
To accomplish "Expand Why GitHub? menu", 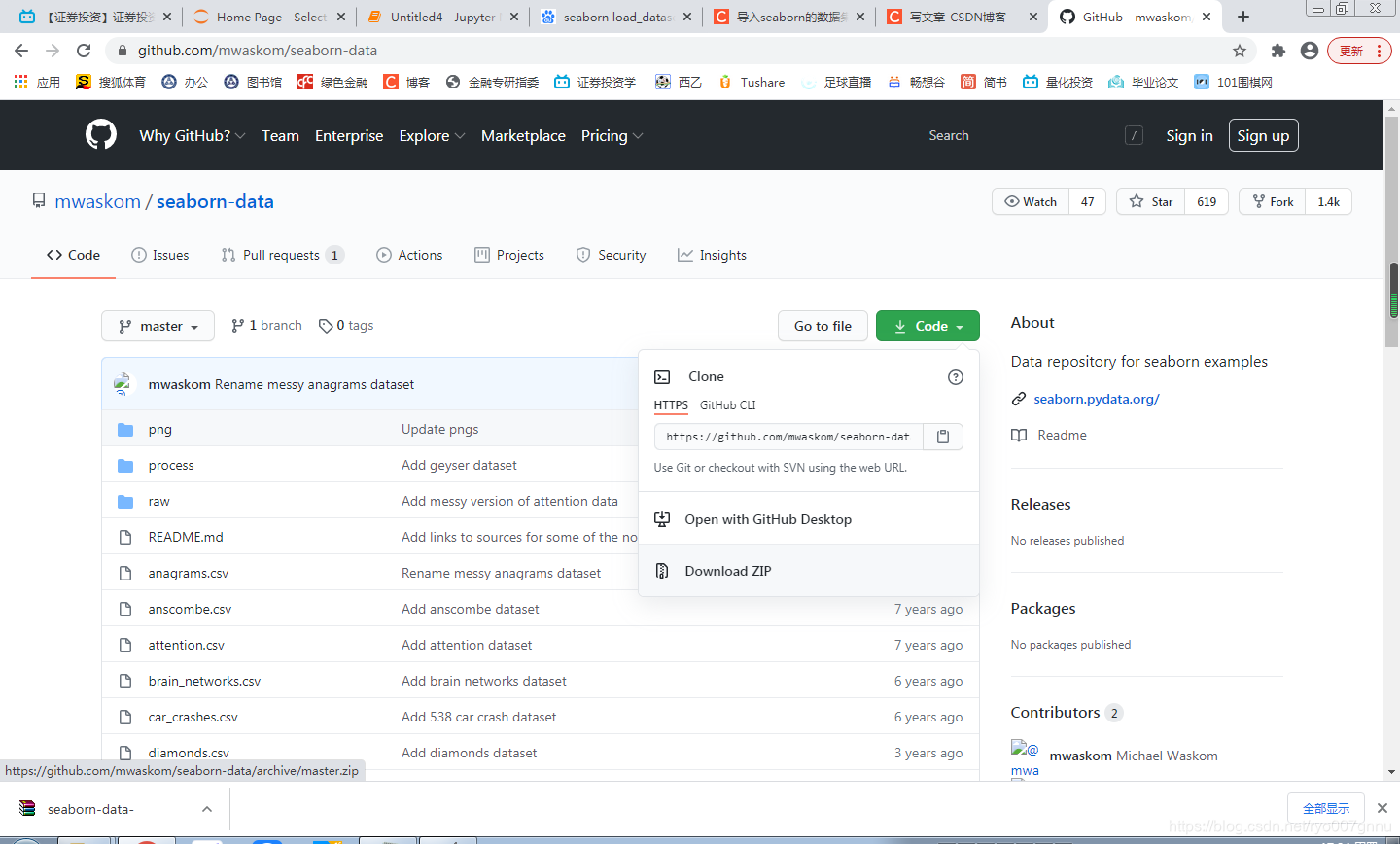I will tap(192, 136).
